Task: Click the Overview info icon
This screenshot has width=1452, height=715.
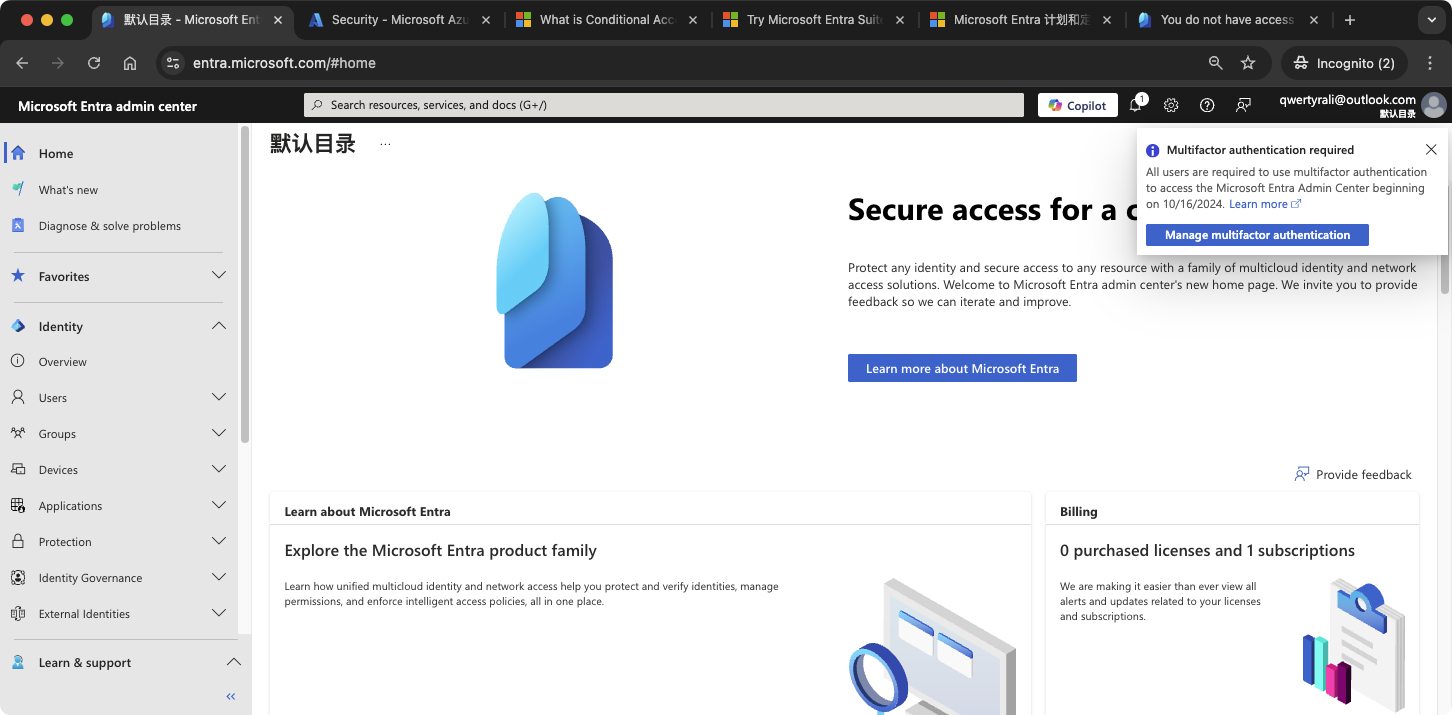Action: point(18,361)
